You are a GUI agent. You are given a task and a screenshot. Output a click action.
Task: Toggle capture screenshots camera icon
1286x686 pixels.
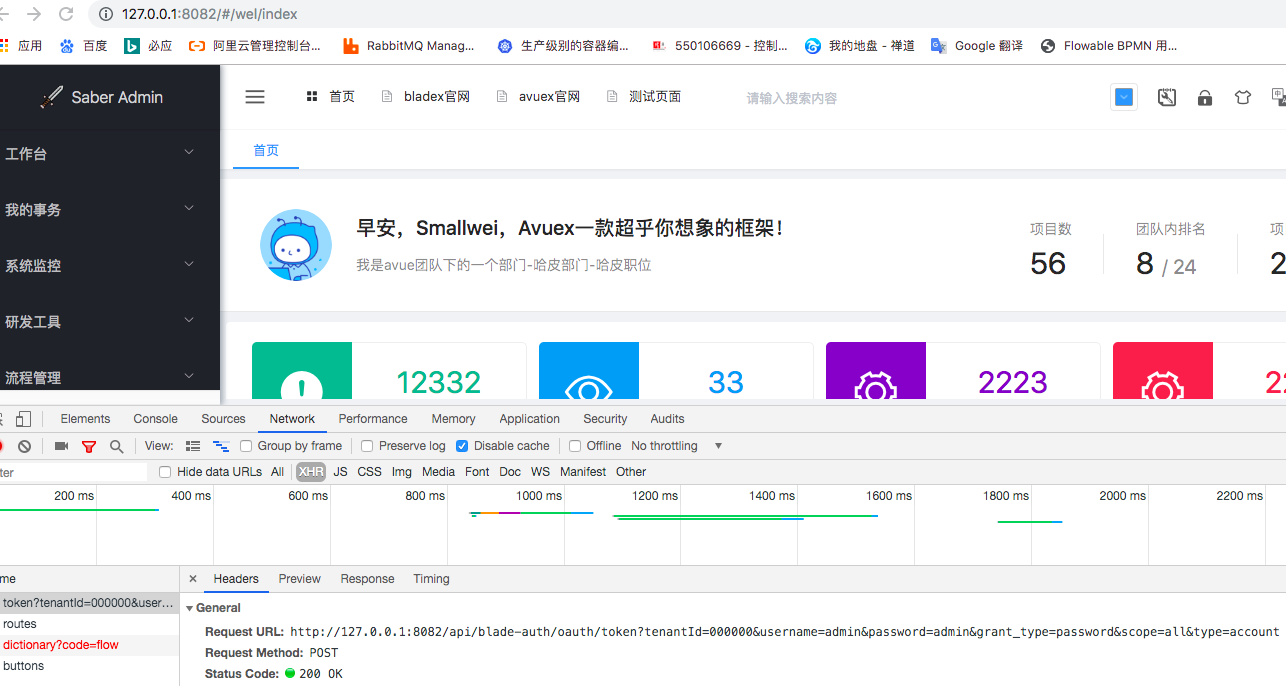tap(61, 446)
